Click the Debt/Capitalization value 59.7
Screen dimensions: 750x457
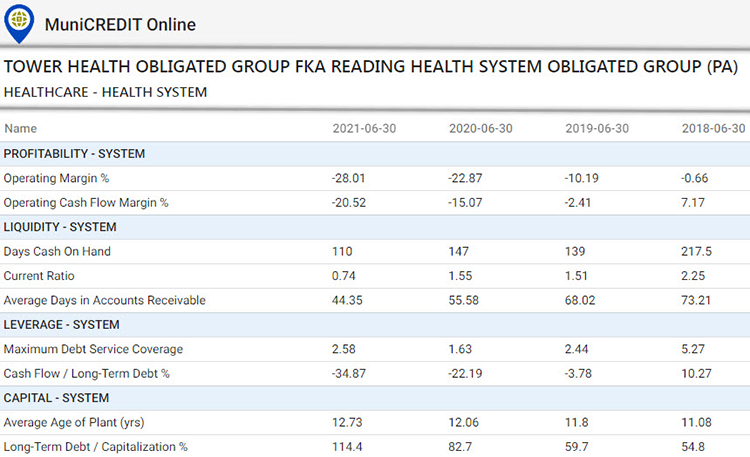tap(576, 446)
